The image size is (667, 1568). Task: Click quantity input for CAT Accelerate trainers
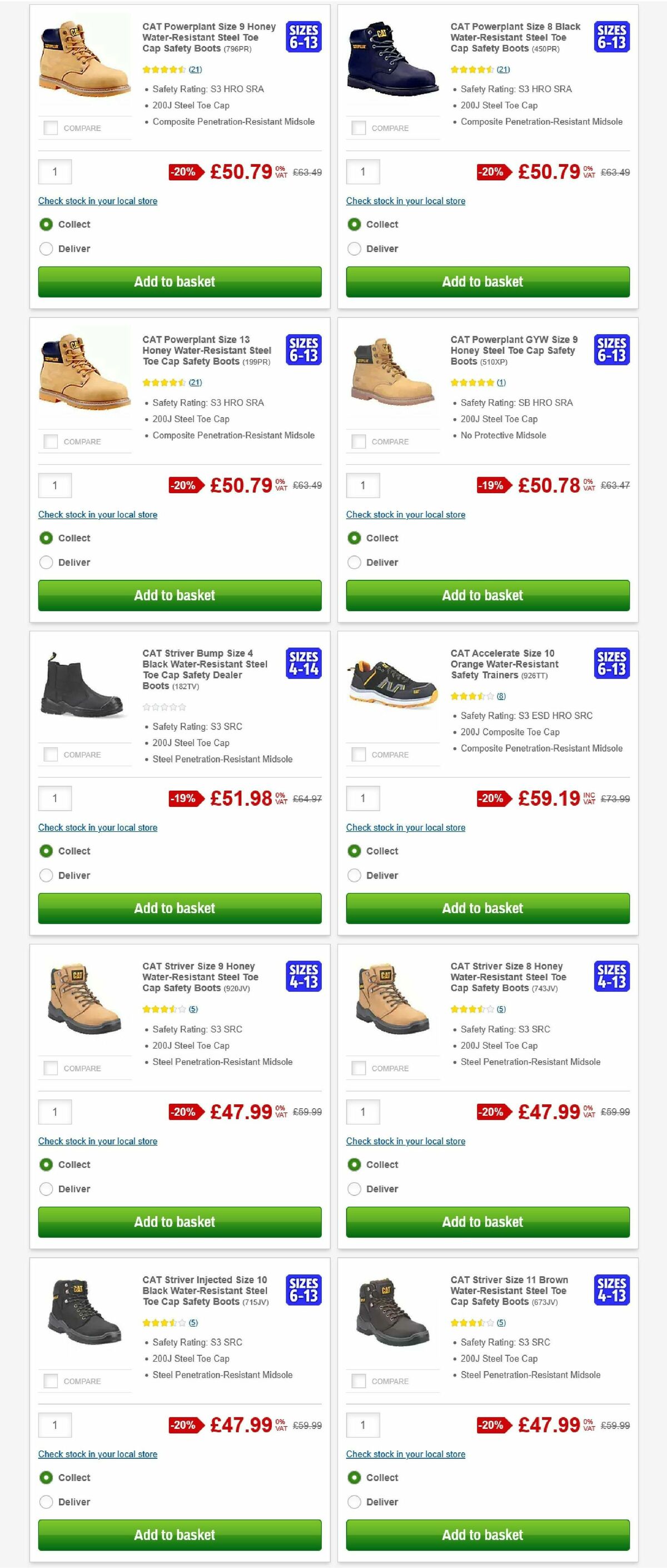coord(364,798)
